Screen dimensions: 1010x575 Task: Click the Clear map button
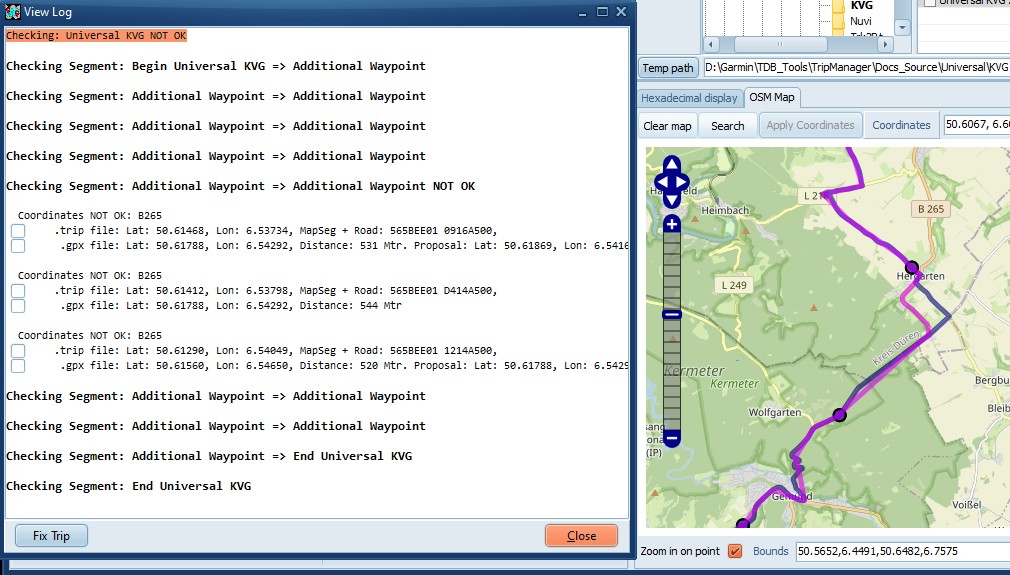pyautogui.click(x=667, y=126)
